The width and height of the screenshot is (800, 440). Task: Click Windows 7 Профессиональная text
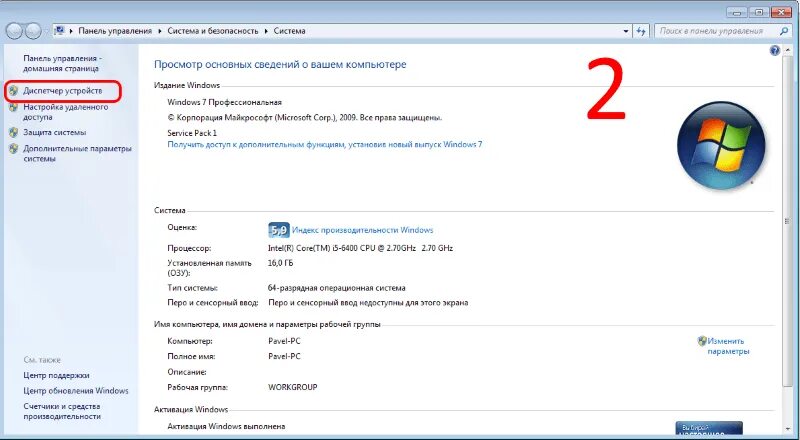(x=224, y=102)
